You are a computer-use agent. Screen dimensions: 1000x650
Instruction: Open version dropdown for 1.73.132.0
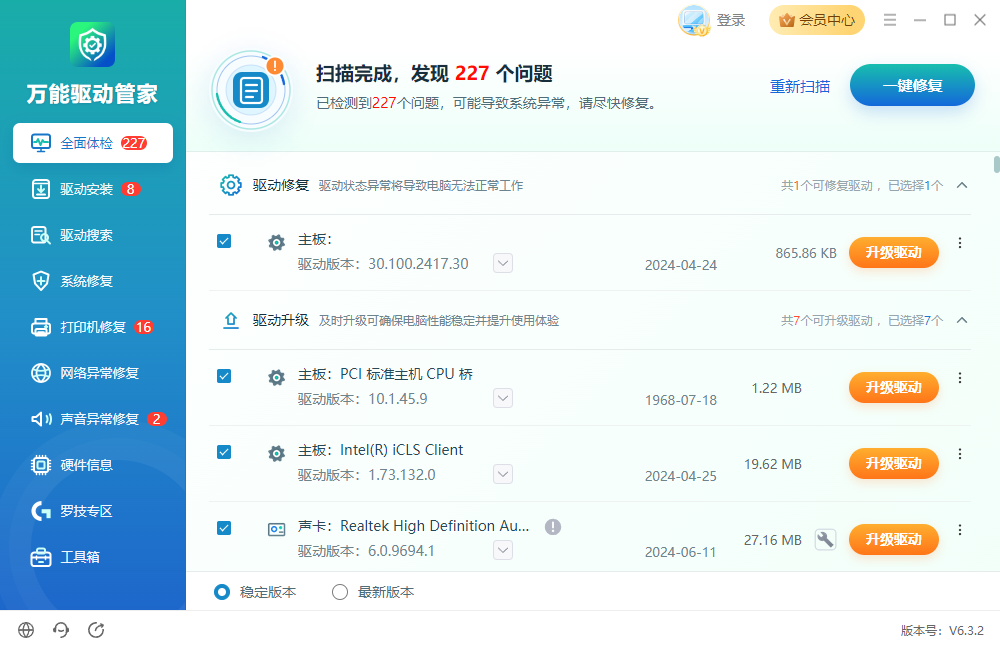tap(503, 475)
